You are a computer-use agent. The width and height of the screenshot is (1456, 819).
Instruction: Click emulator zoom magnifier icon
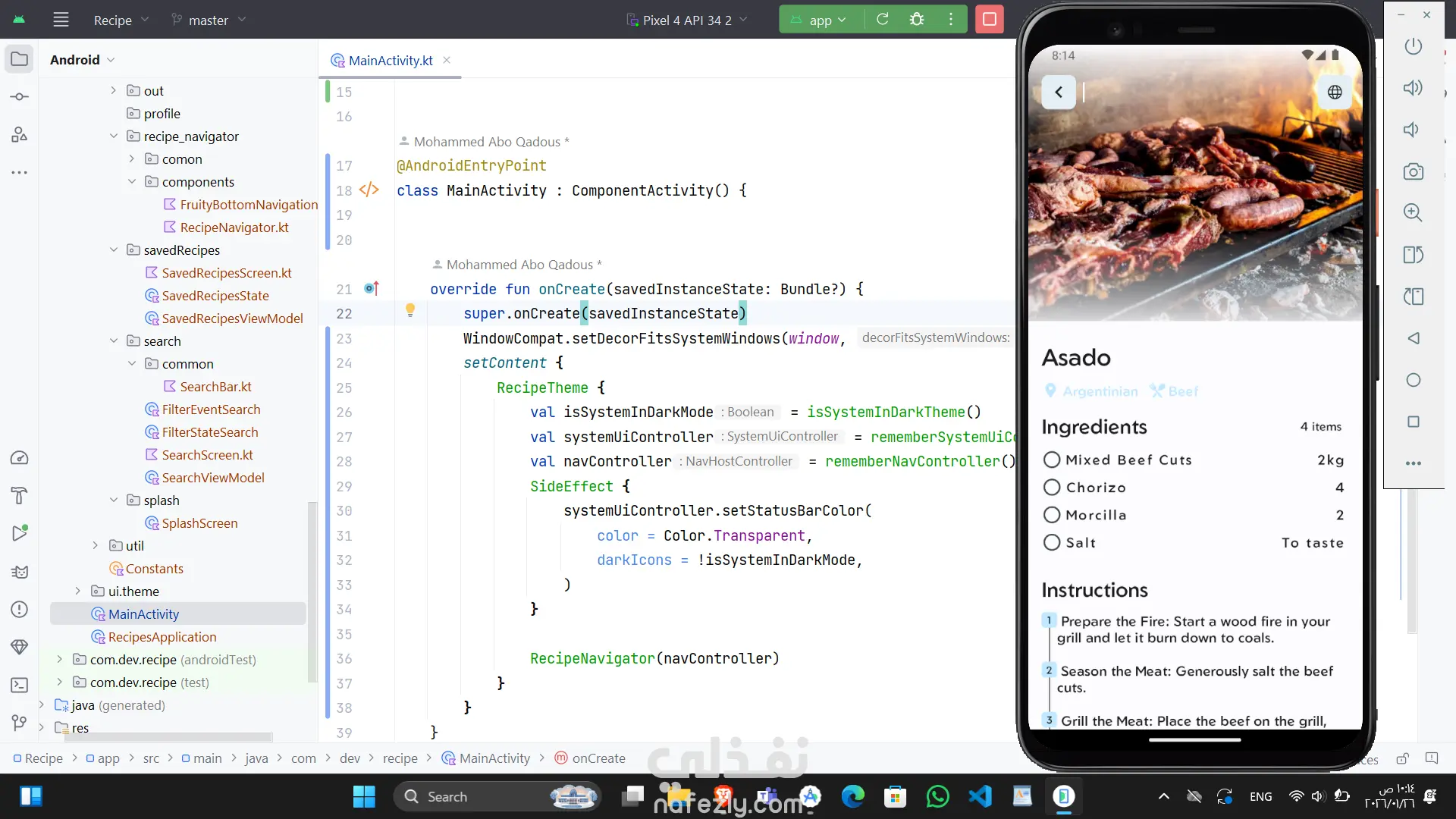pyautogui.click(x=1413, y=213)
